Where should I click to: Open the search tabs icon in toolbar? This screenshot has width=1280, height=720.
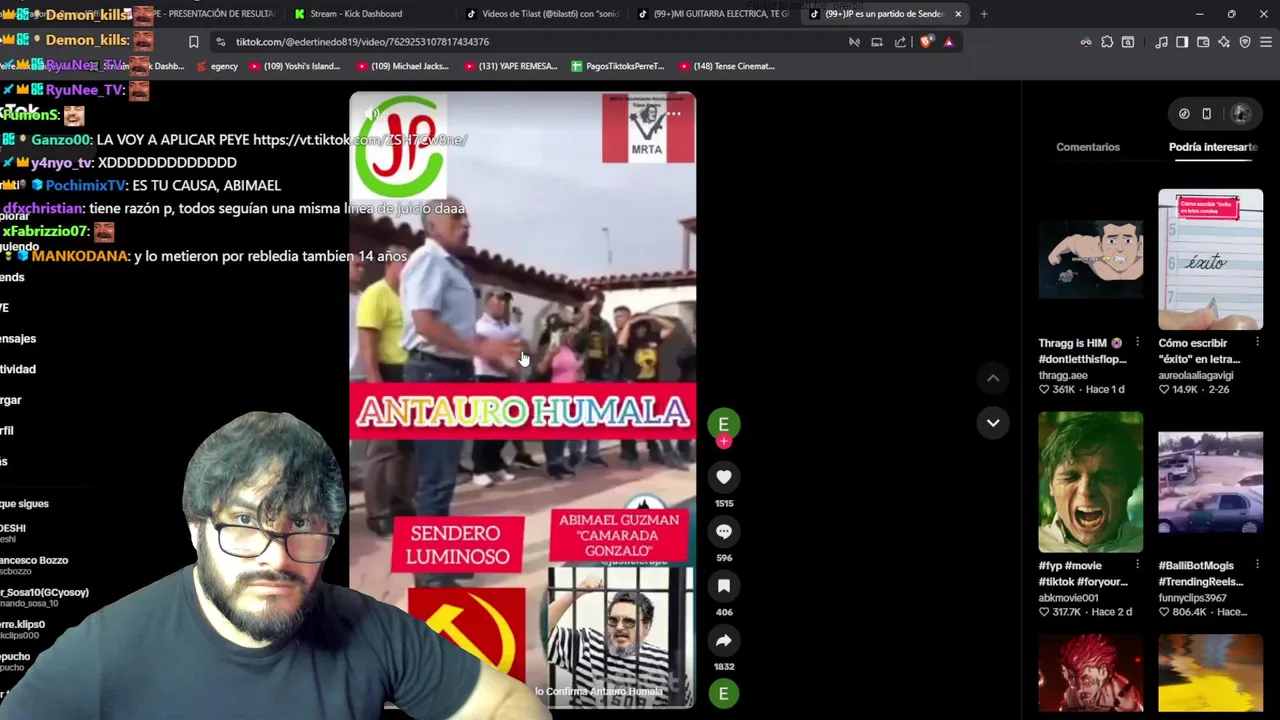click(x=1128, y=42)
